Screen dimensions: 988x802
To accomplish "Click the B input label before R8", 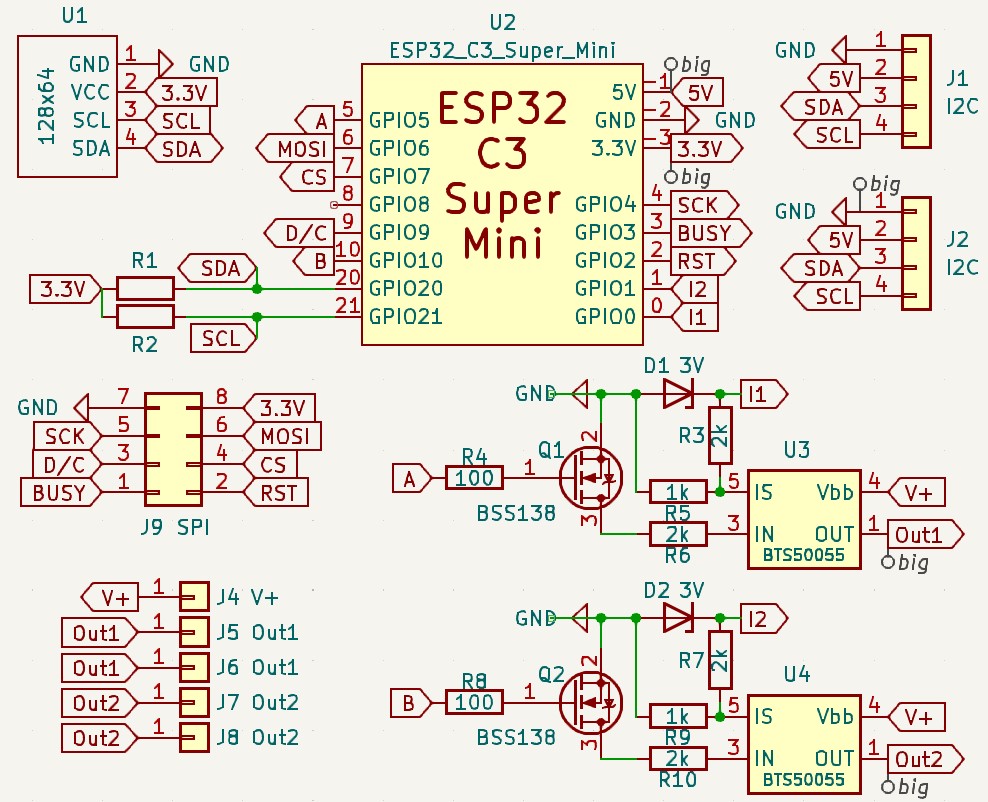I will click(x=412, y=702).
